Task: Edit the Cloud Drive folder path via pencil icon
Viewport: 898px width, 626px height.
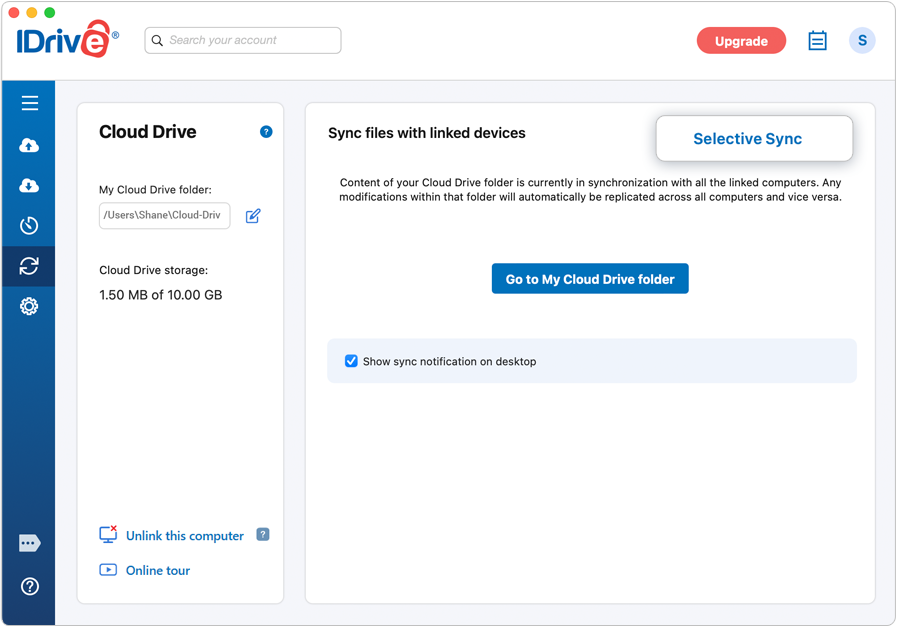Action: (253, 216)
